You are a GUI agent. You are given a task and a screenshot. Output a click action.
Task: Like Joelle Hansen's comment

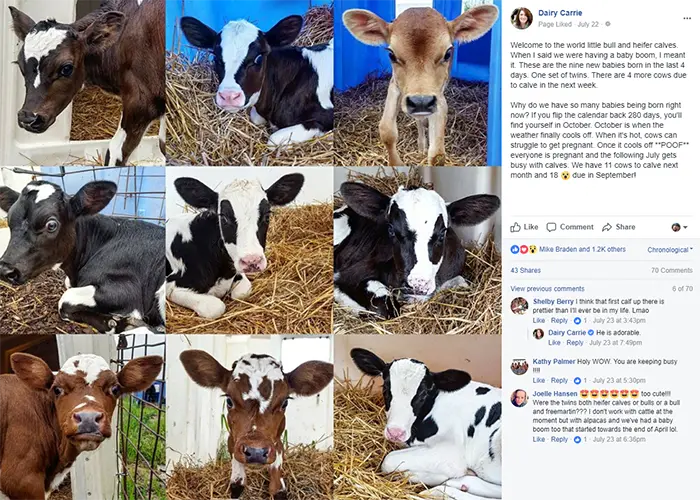coord(538,440)
